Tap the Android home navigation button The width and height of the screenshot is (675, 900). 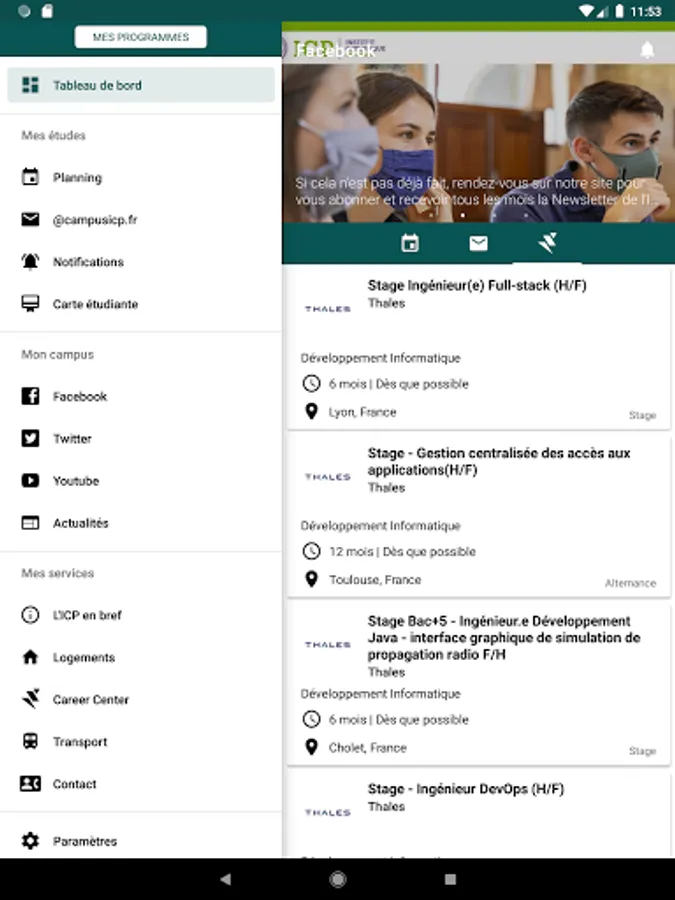[x=338, y=879]
